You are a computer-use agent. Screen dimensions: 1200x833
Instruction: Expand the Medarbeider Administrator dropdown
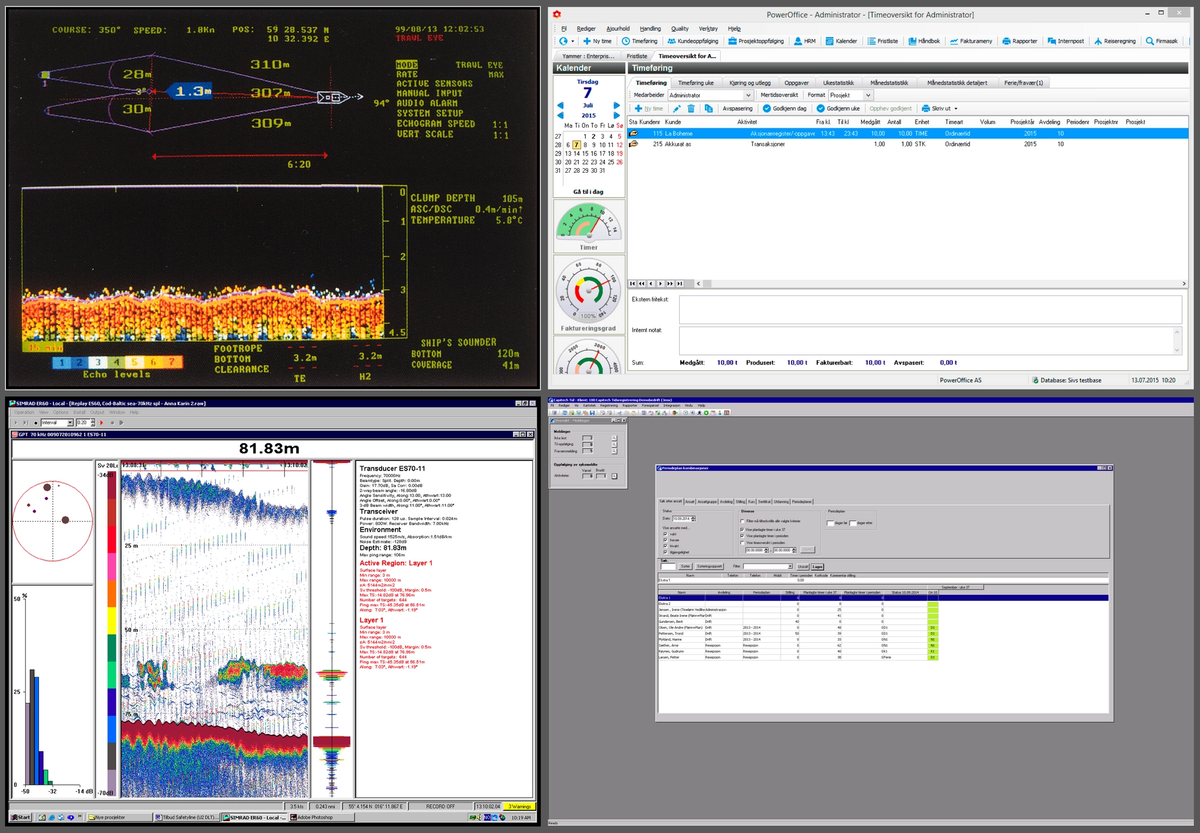(x=747, y=94)
